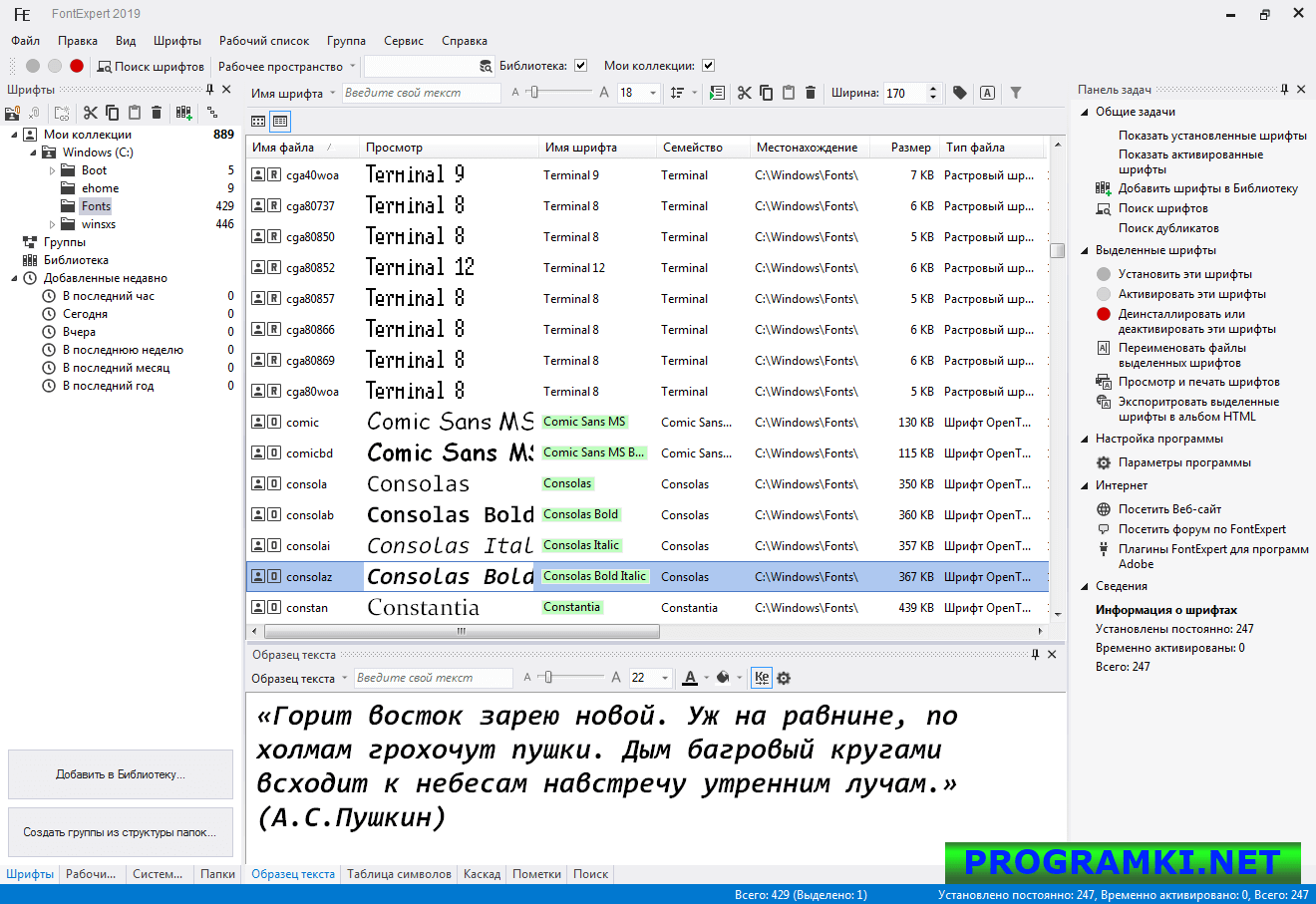Expand the winsxs folder in tree
The width and height of the screenshot is (1316, 904).
pos(53,224)
